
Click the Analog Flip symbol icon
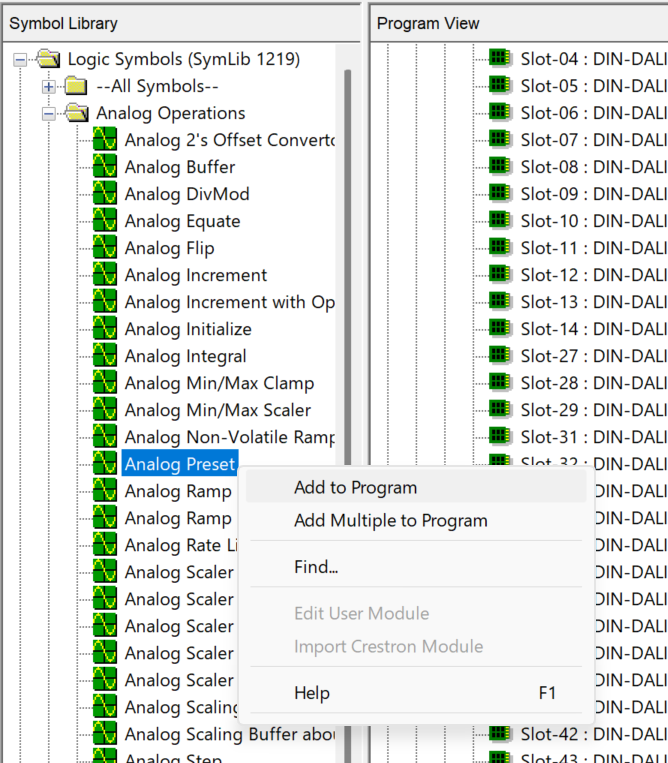pos(105,248)
